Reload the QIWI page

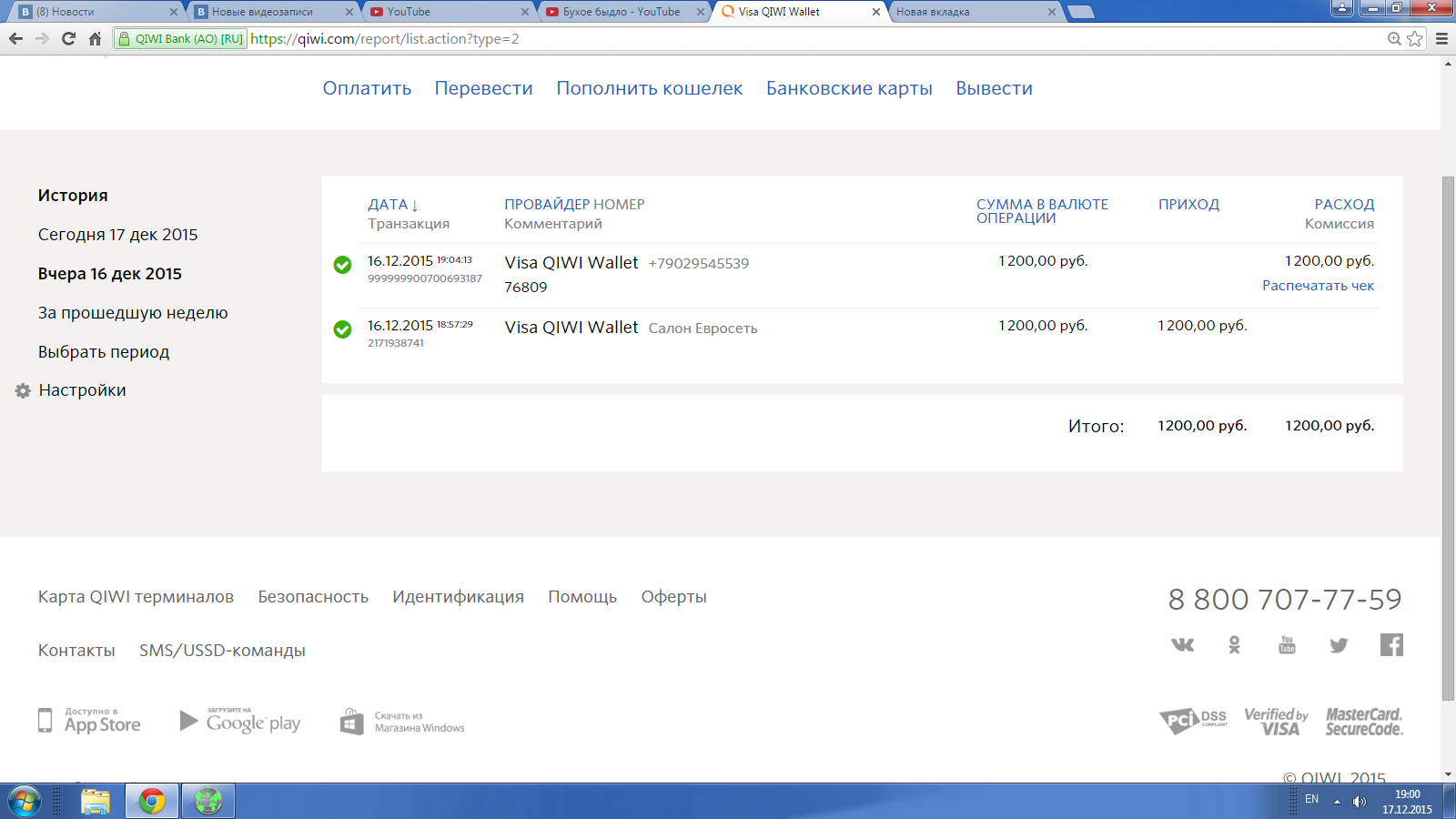tap(68, 38)
